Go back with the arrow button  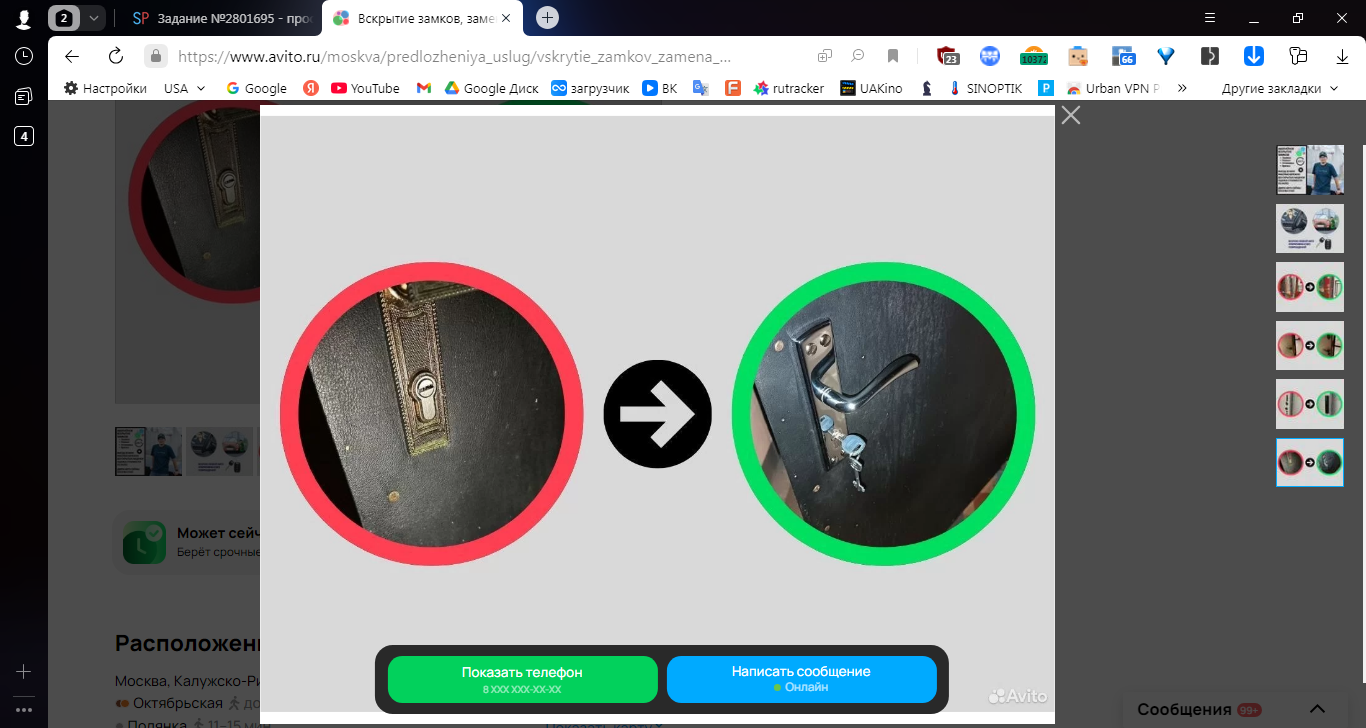(x=71, y=56)
